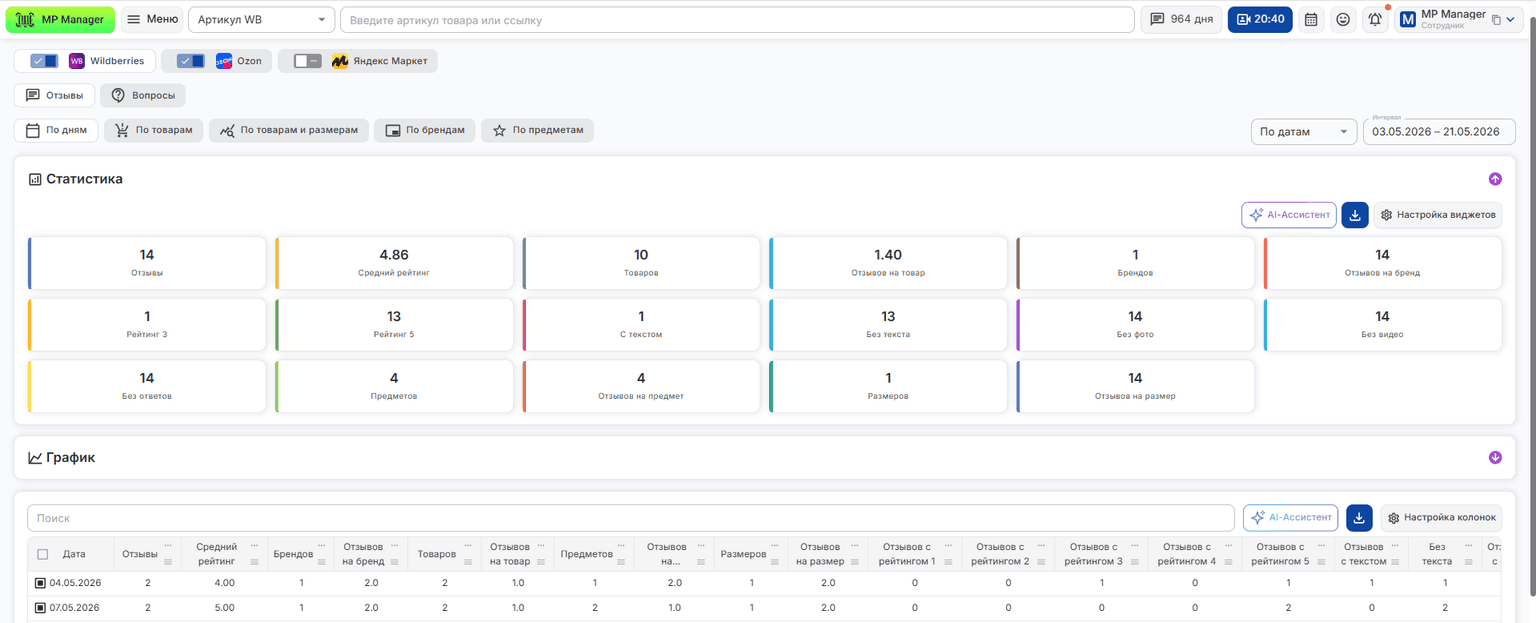Enable the Яндекс Маркет switch

[x=307, y=61]
